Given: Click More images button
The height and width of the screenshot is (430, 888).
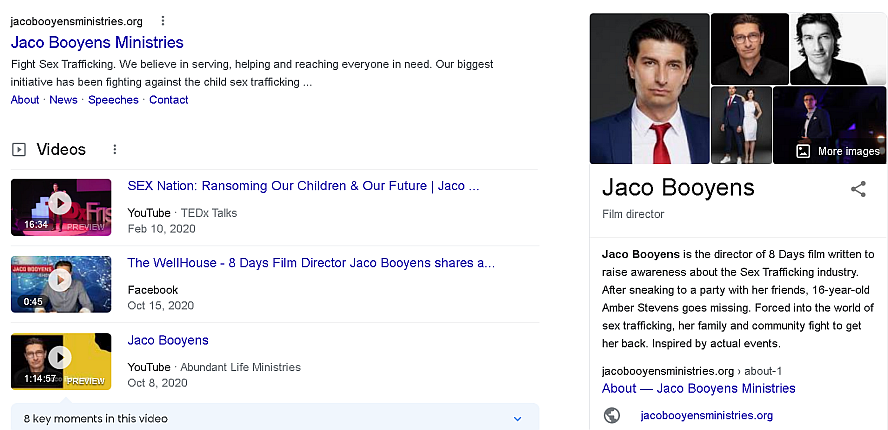Looking at the screenshot, I should tap(839, 151).
